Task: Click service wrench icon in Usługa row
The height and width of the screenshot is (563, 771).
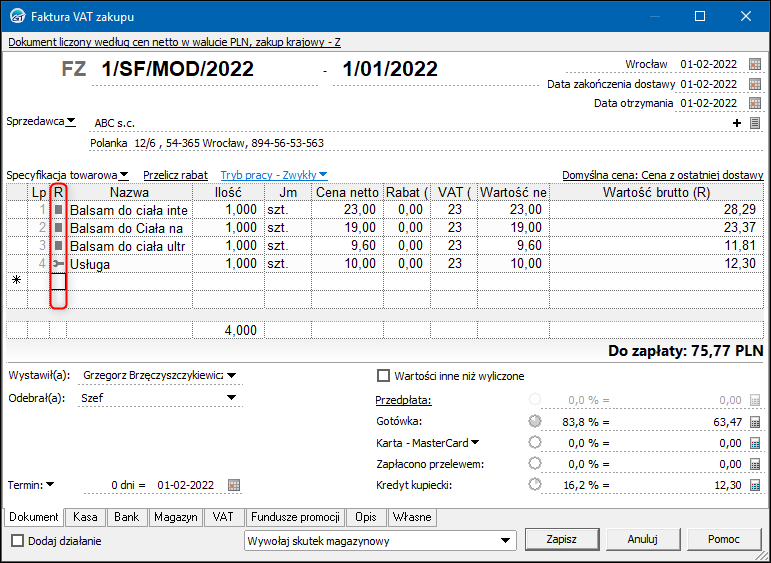Action: [59, 264]
